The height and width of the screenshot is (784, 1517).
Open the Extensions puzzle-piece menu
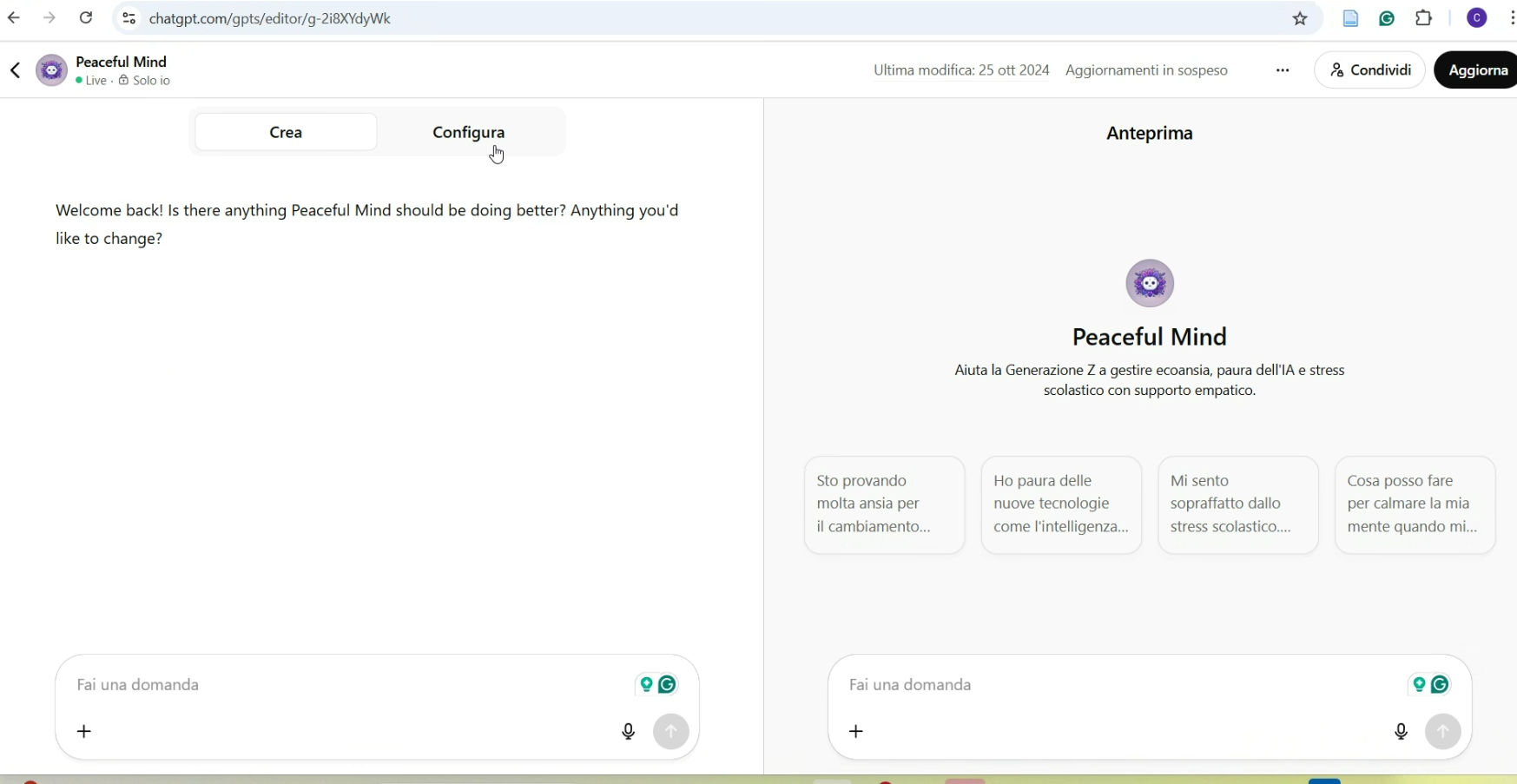(x=1424, y=18)
